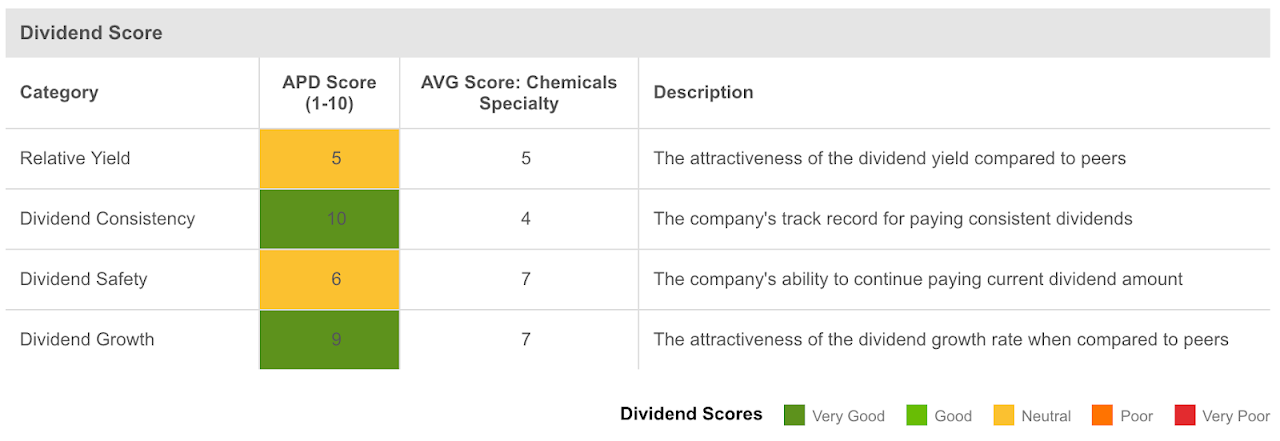Select the AVG Score: Chemicals Specialty header
The width and height of the screenshot is (1280, 441).
(518, 92)
